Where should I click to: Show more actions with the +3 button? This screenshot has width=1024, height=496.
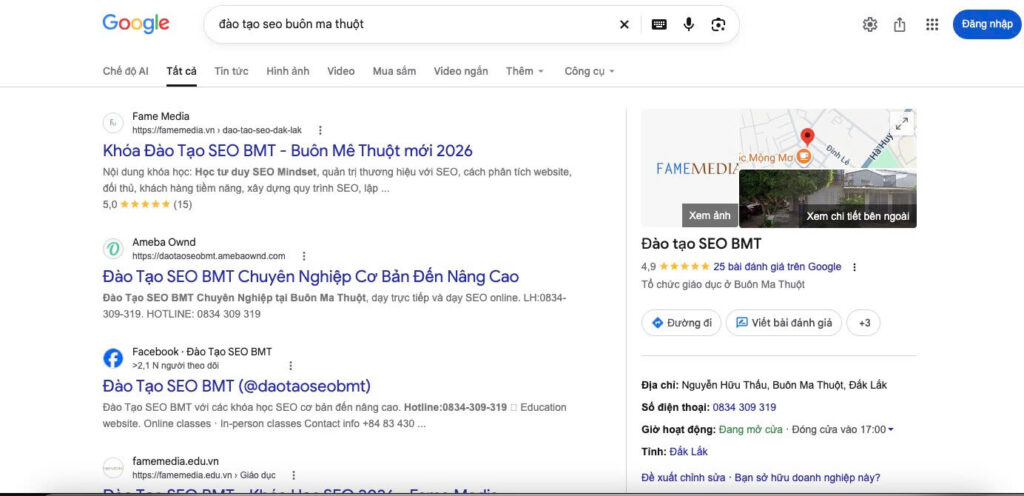[x=863, y=323]
